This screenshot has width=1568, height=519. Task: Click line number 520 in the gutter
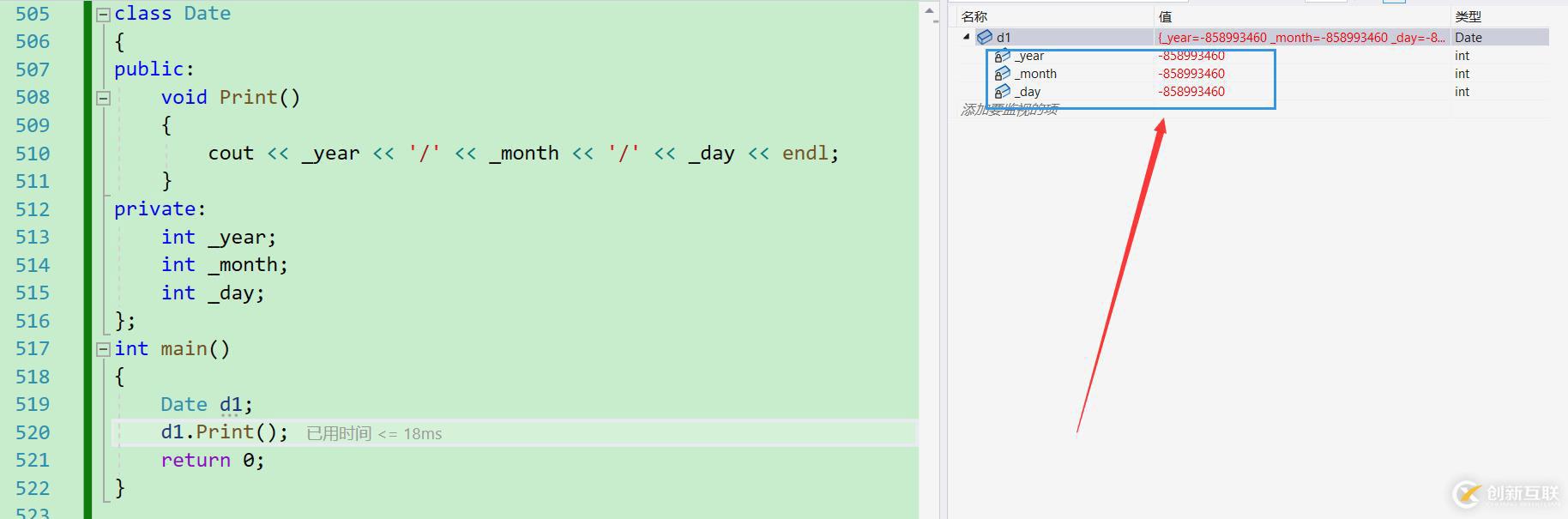pos(33,432)
